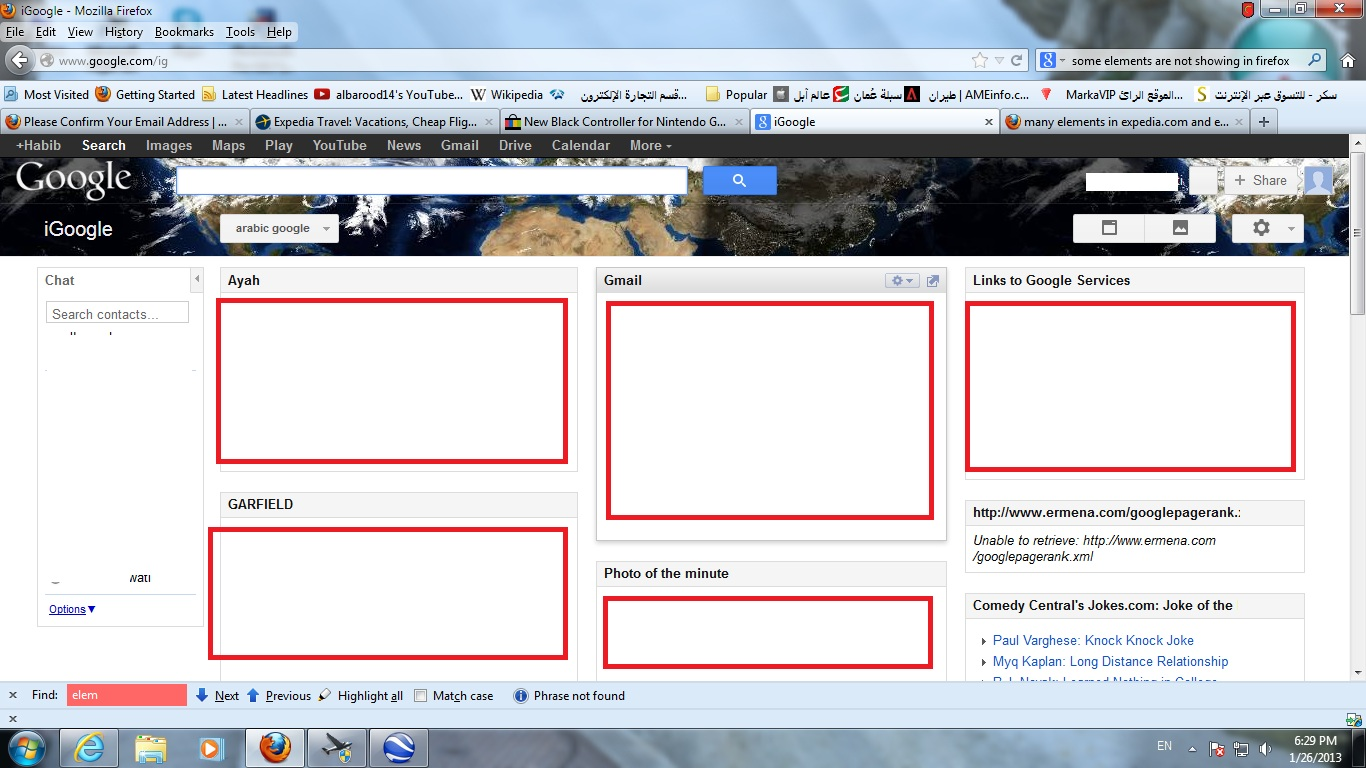Close the iGoogle tab
This screenshot has height=768, width=1366.
989,122
